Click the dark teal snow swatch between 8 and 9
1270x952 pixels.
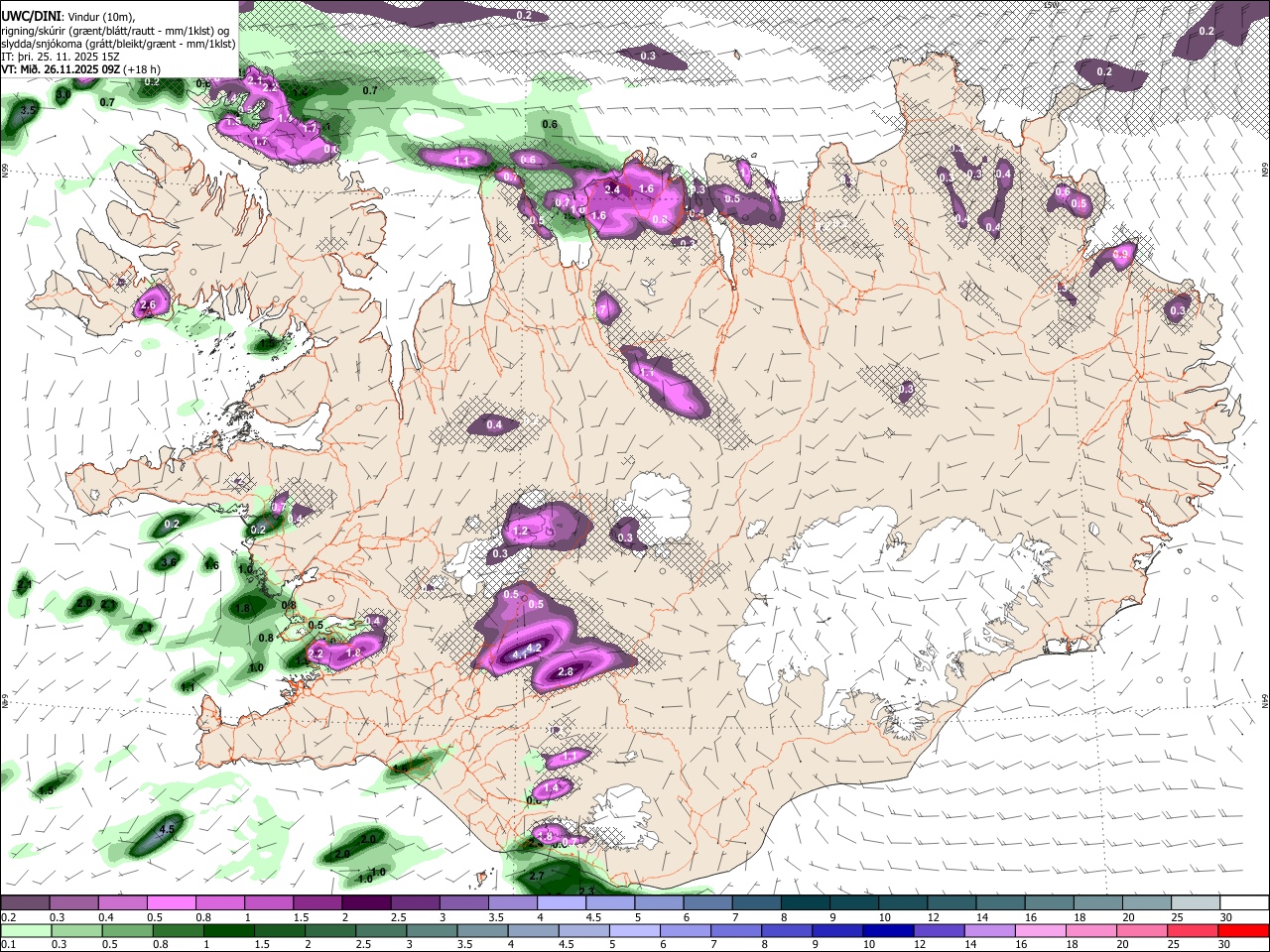click(x=804, y=902)
